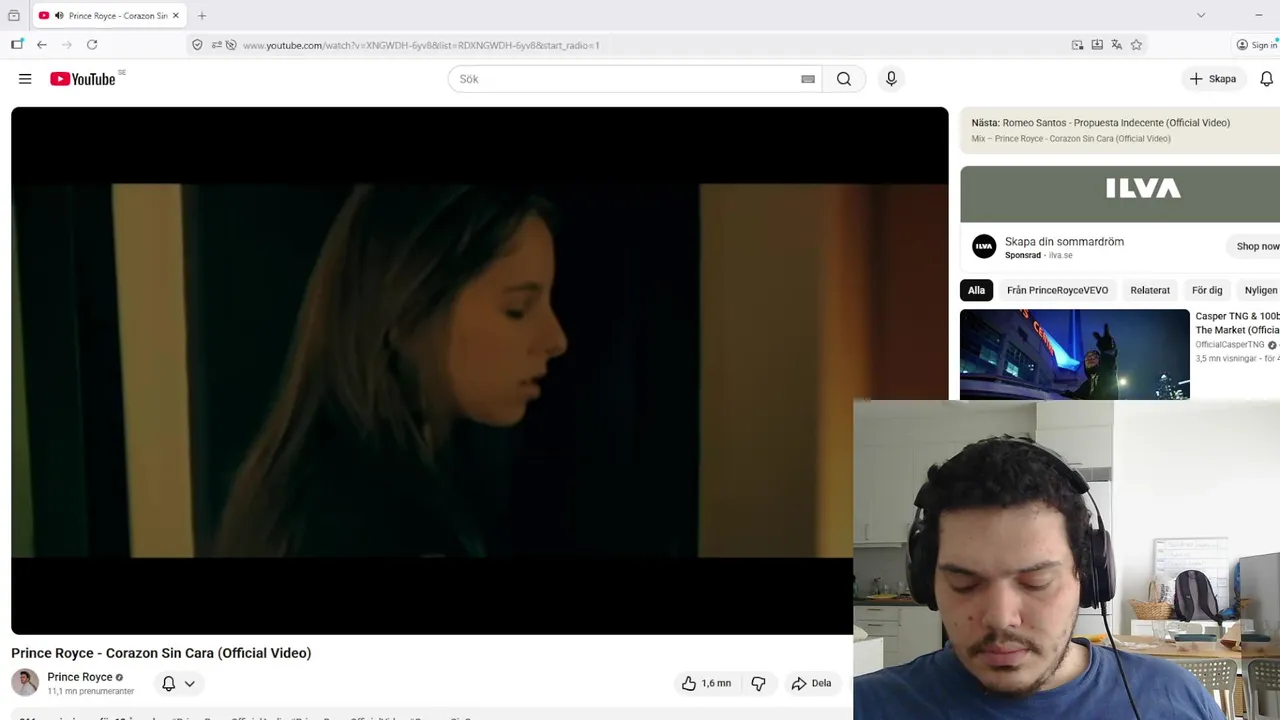Start voice search with microphone icon
Viewport: 1280px width, 720px height.
pyautogui.click(x=891, y=79)
